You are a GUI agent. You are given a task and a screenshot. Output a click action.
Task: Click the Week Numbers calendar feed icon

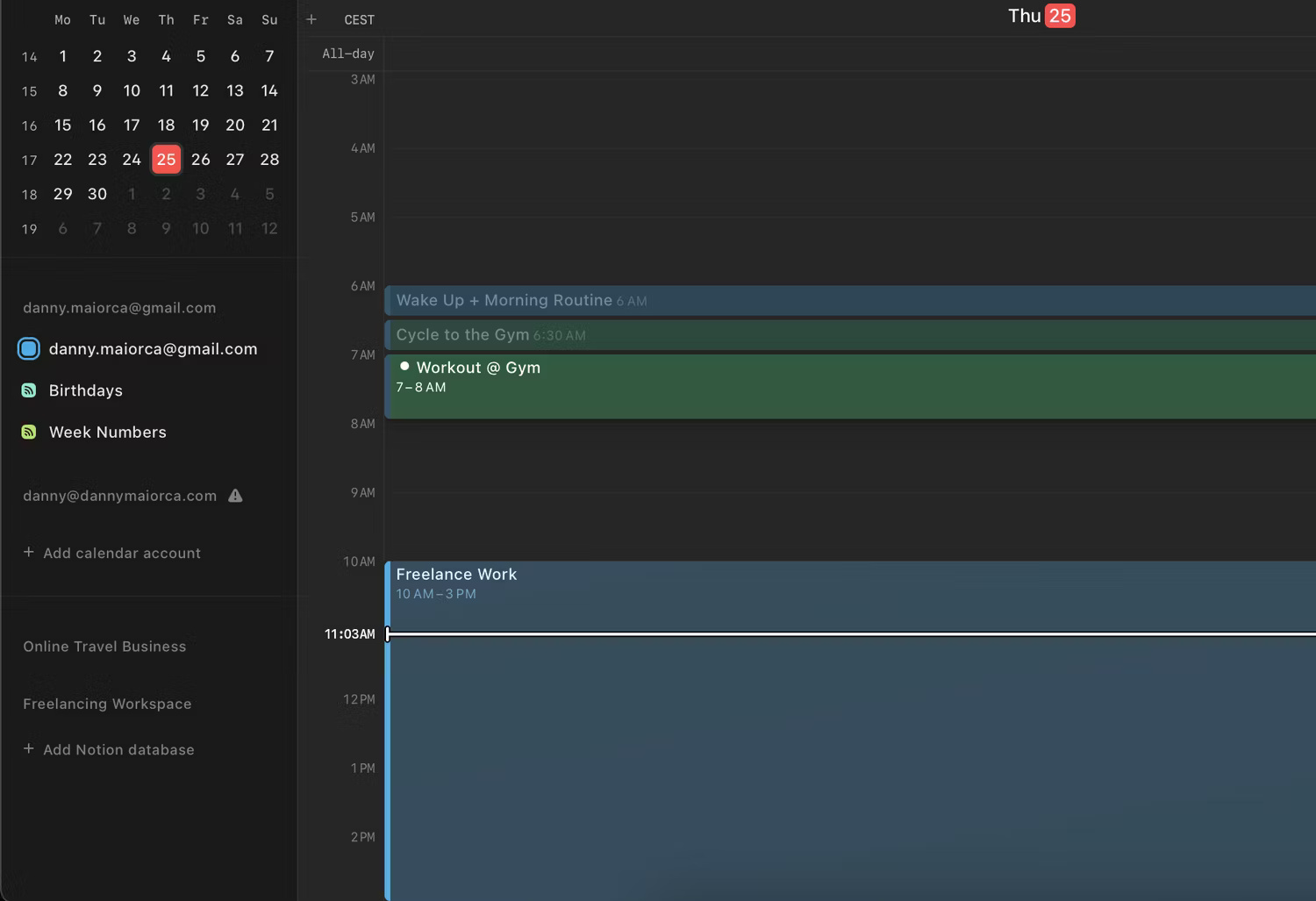[x=29, y=432]
